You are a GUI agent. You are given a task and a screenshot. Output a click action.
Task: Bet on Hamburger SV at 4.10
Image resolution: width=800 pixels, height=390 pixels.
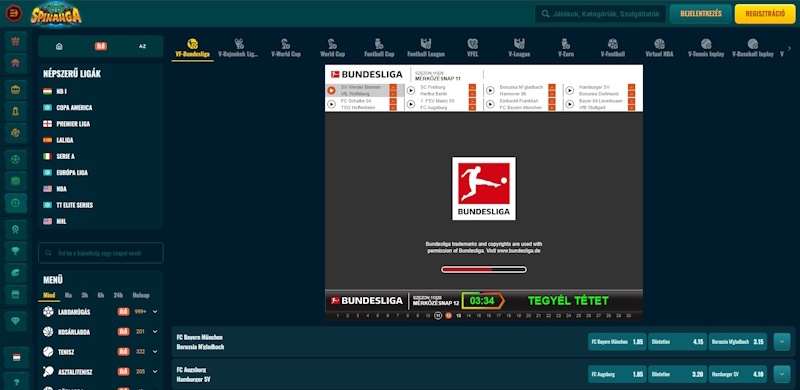737,374
